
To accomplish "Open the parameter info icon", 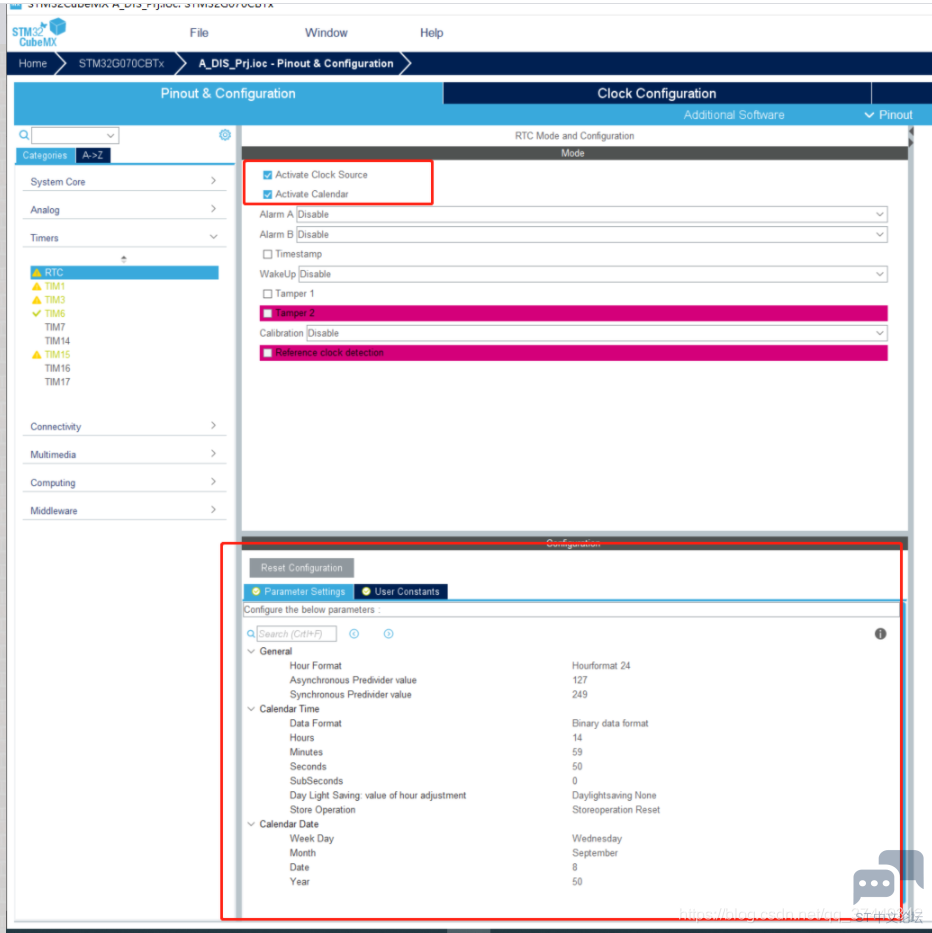I will (x=880, y=634).
